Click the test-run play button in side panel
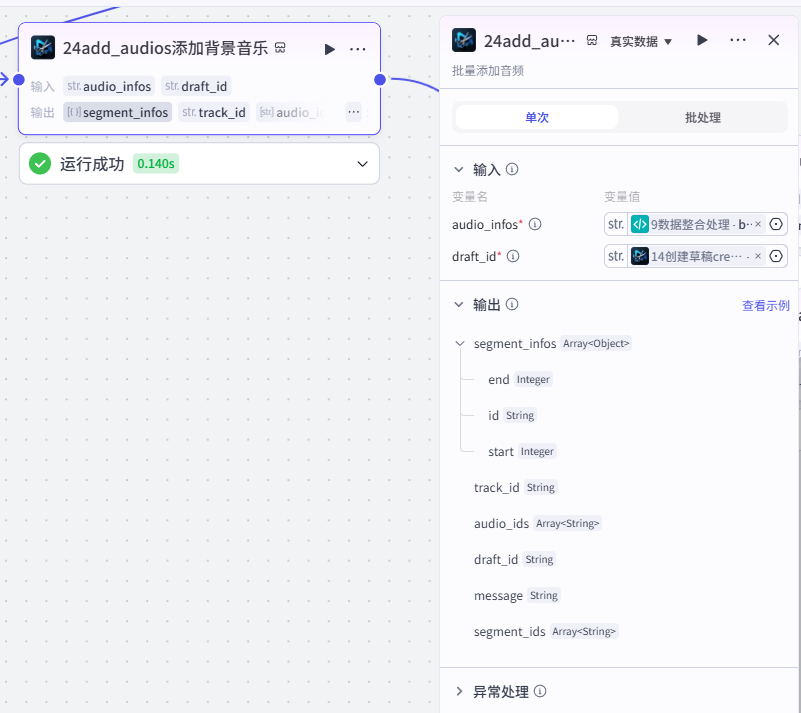The height and width of the screenshot is (713, 801). [702, 40]
